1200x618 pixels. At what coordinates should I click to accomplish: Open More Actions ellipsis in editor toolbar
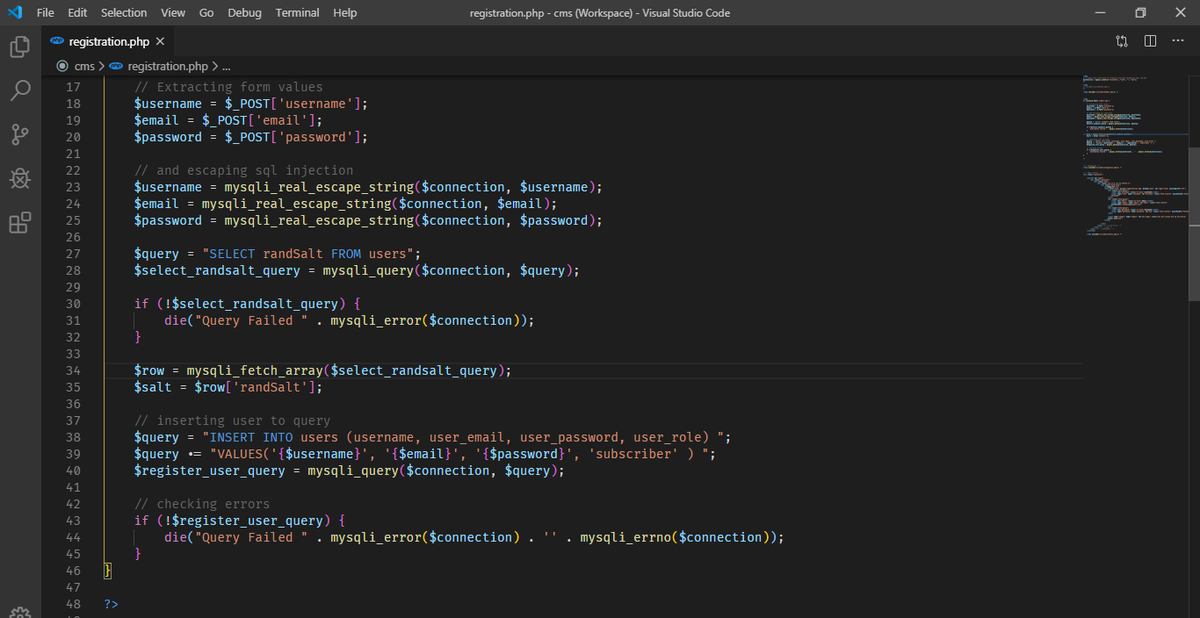[x=1177, y=41]
